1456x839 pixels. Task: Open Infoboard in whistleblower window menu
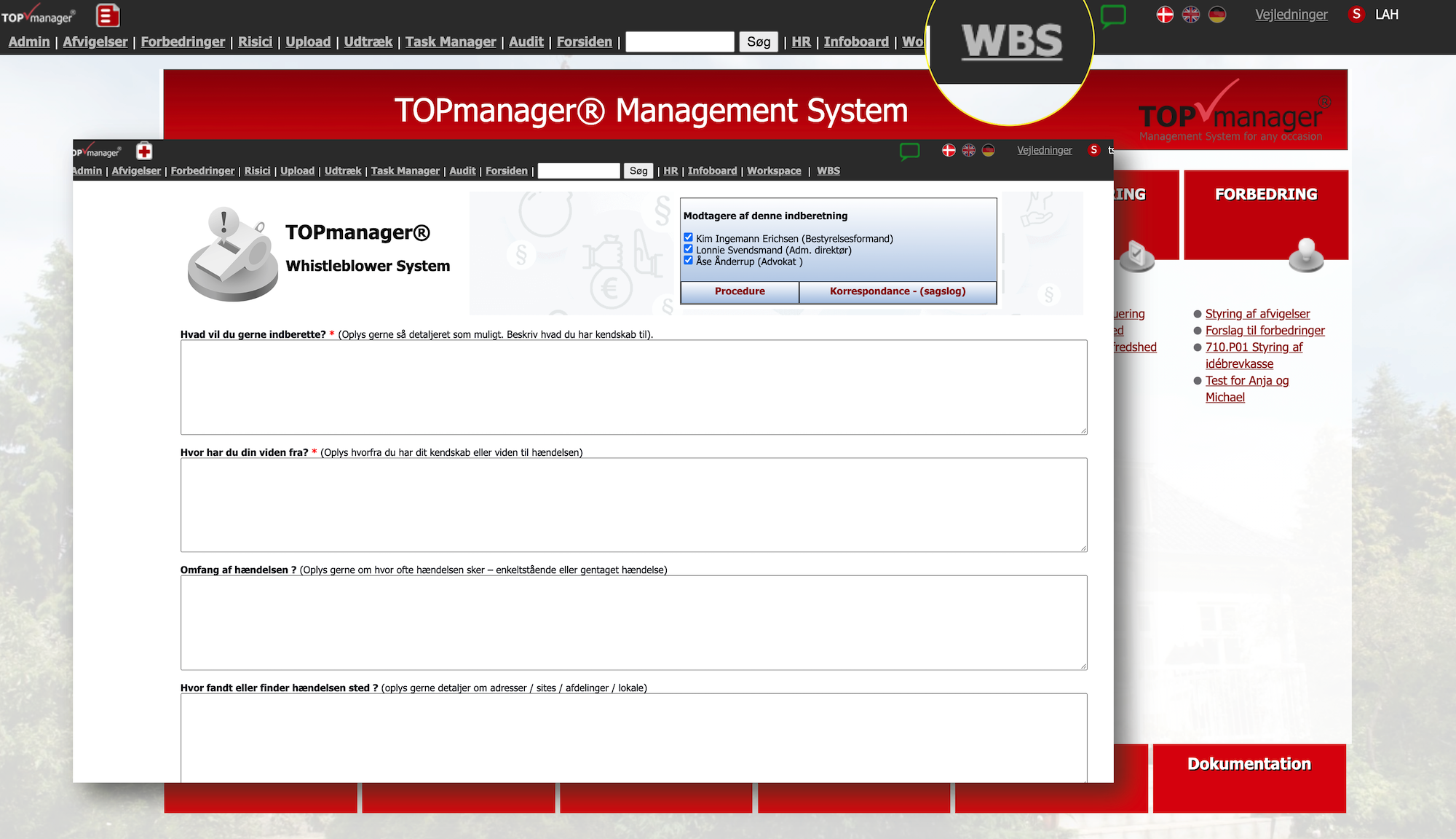pyautogui.click(x=712, y=170)
